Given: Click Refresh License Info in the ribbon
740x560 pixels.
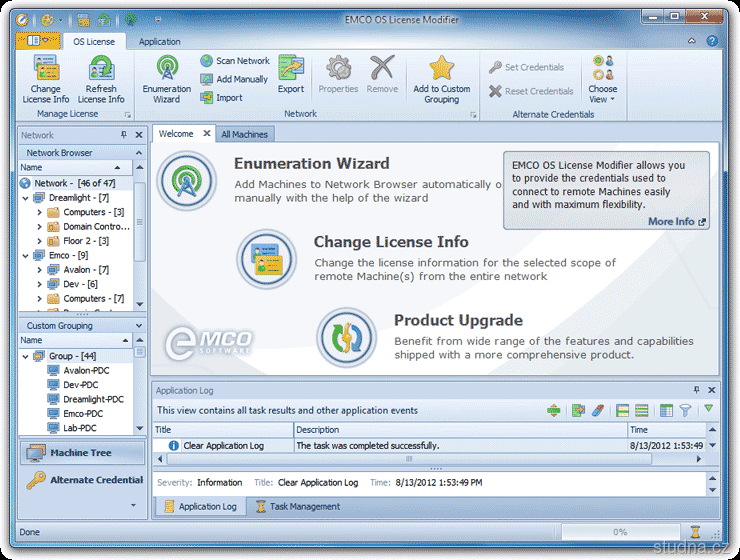Looking at the screenshot, I should pyautogui.click(x=101, y=69).
